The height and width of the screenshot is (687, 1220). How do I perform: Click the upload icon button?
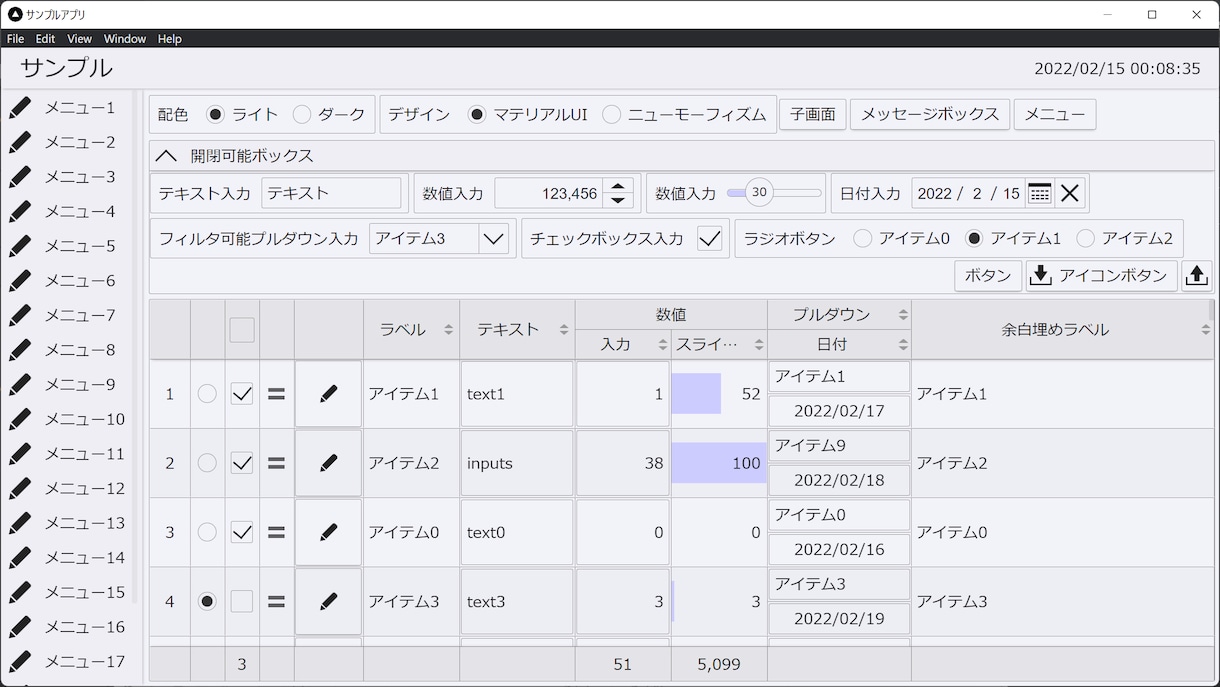tap(1197, 276)
